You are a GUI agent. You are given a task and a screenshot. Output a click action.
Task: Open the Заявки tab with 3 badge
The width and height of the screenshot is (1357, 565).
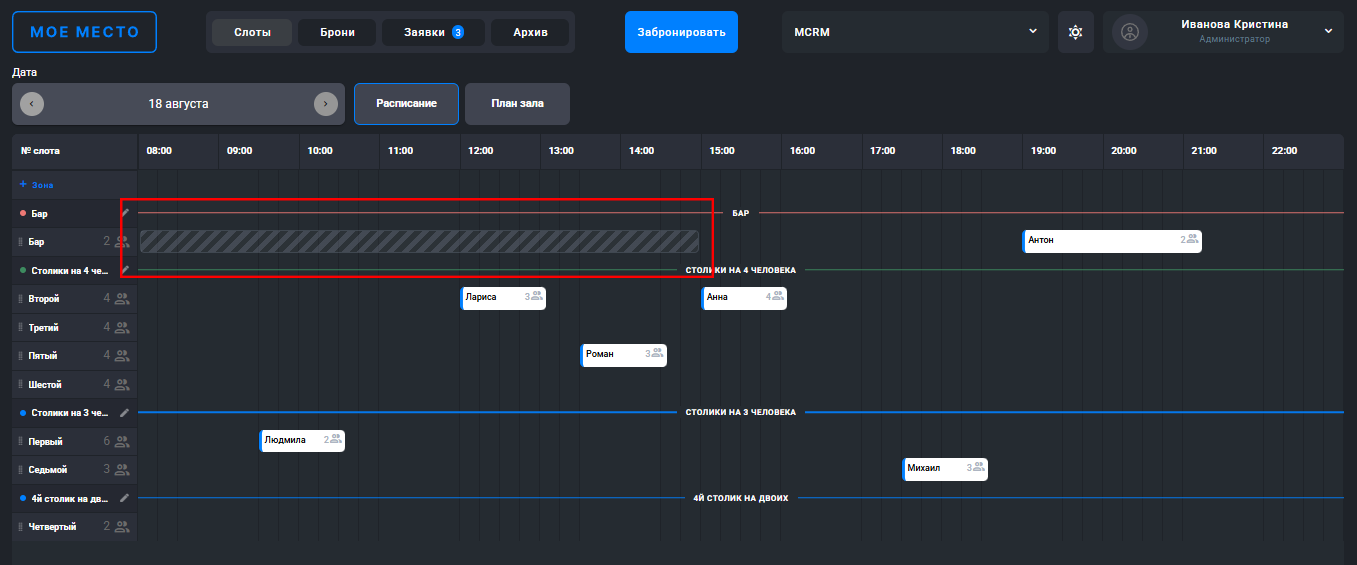point(433,32)
